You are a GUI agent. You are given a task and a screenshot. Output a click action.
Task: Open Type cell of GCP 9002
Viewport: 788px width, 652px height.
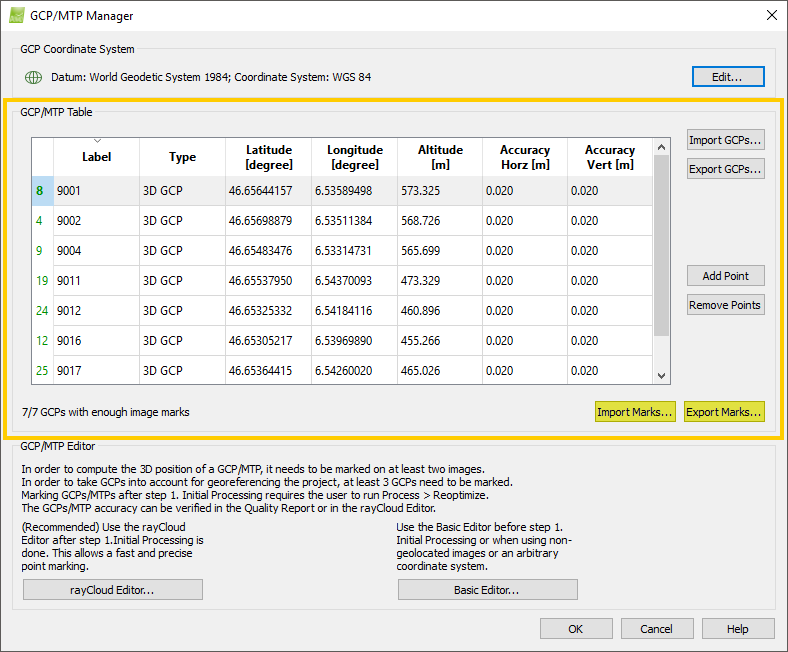181,221
